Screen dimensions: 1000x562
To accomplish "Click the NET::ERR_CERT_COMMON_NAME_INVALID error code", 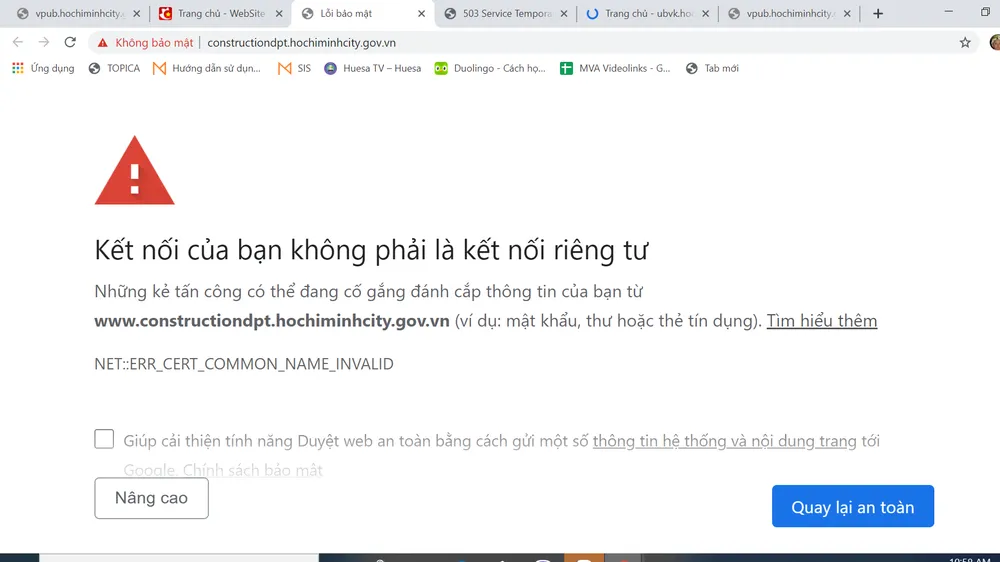I will pos(244,364).
